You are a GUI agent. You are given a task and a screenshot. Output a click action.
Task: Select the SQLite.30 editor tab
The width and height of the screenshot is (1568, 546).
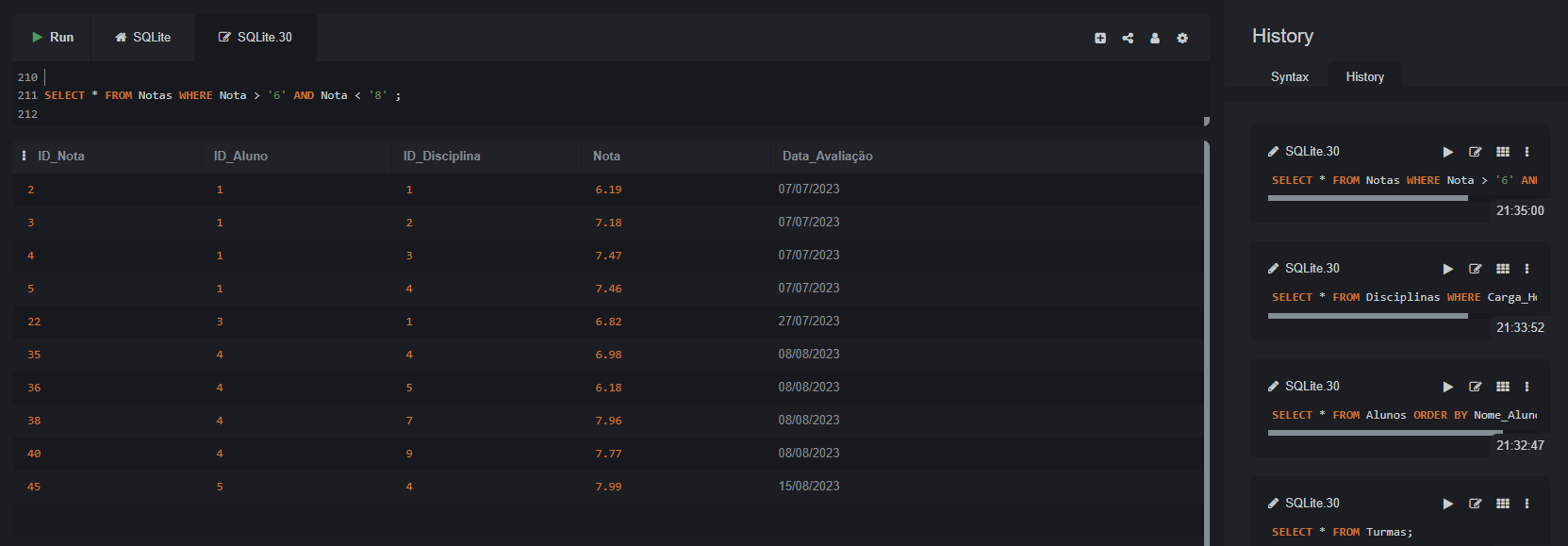(x=256, y=38)
